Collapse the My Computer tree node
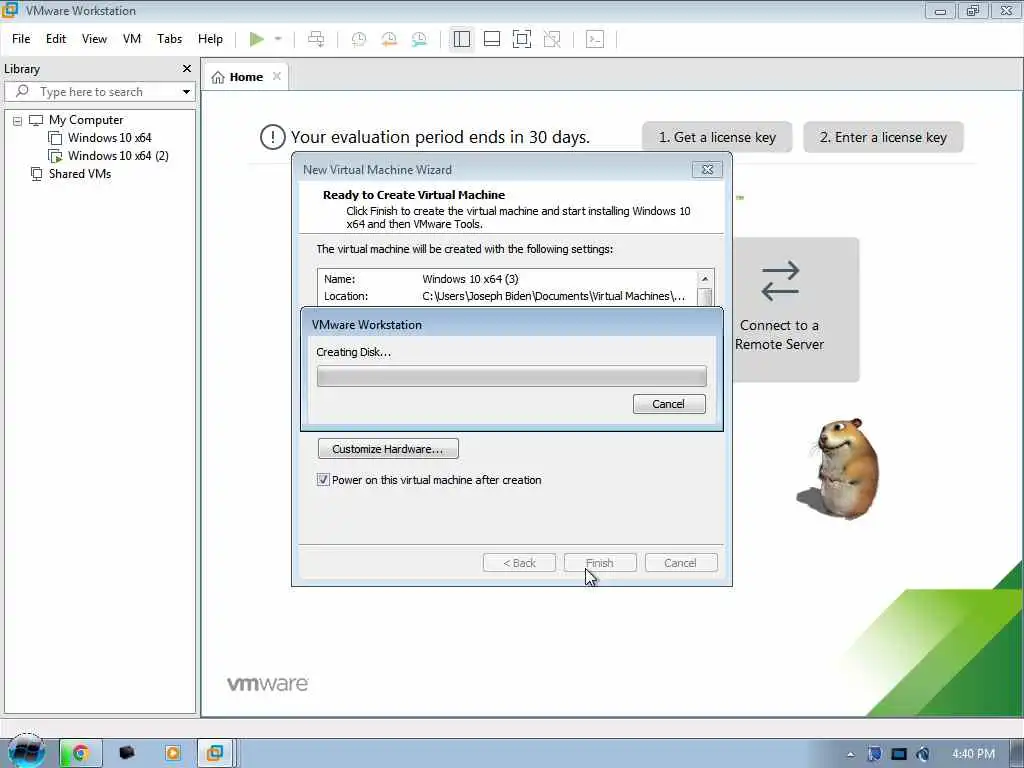Viewport: 1024px width, 768px height. pyautogui.click(x=18, y=121)
